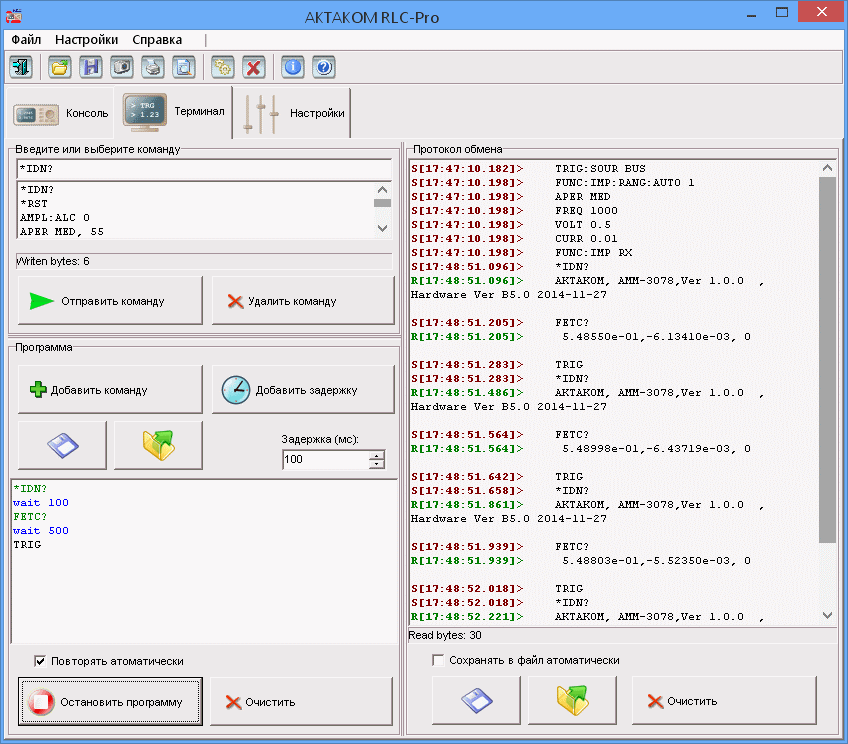Click the blue info toolbar icon
Viewport: 848px width, 744px height.
pyautogui.click(x=293, y=68)
